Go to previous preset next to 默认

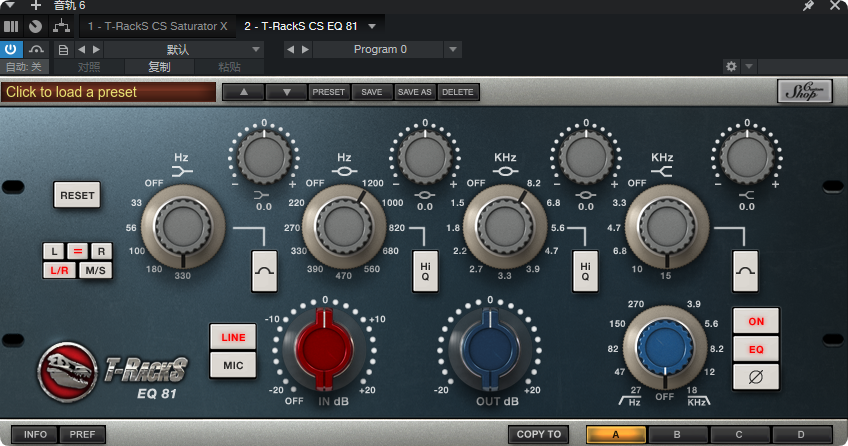[x=81, y=50]
